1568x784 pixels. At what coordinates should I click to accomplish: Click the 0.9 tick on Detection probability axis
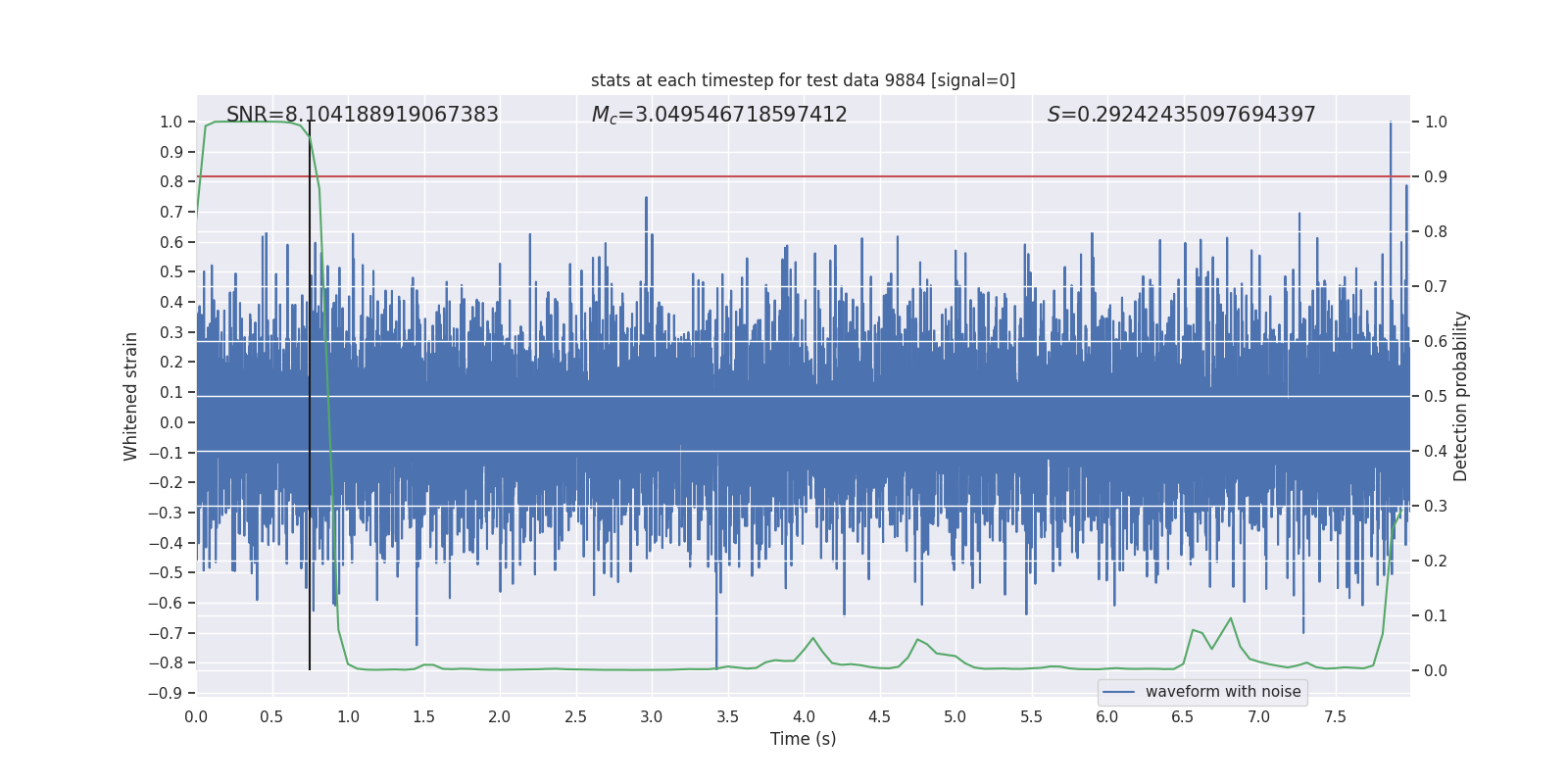(1436, 176)
